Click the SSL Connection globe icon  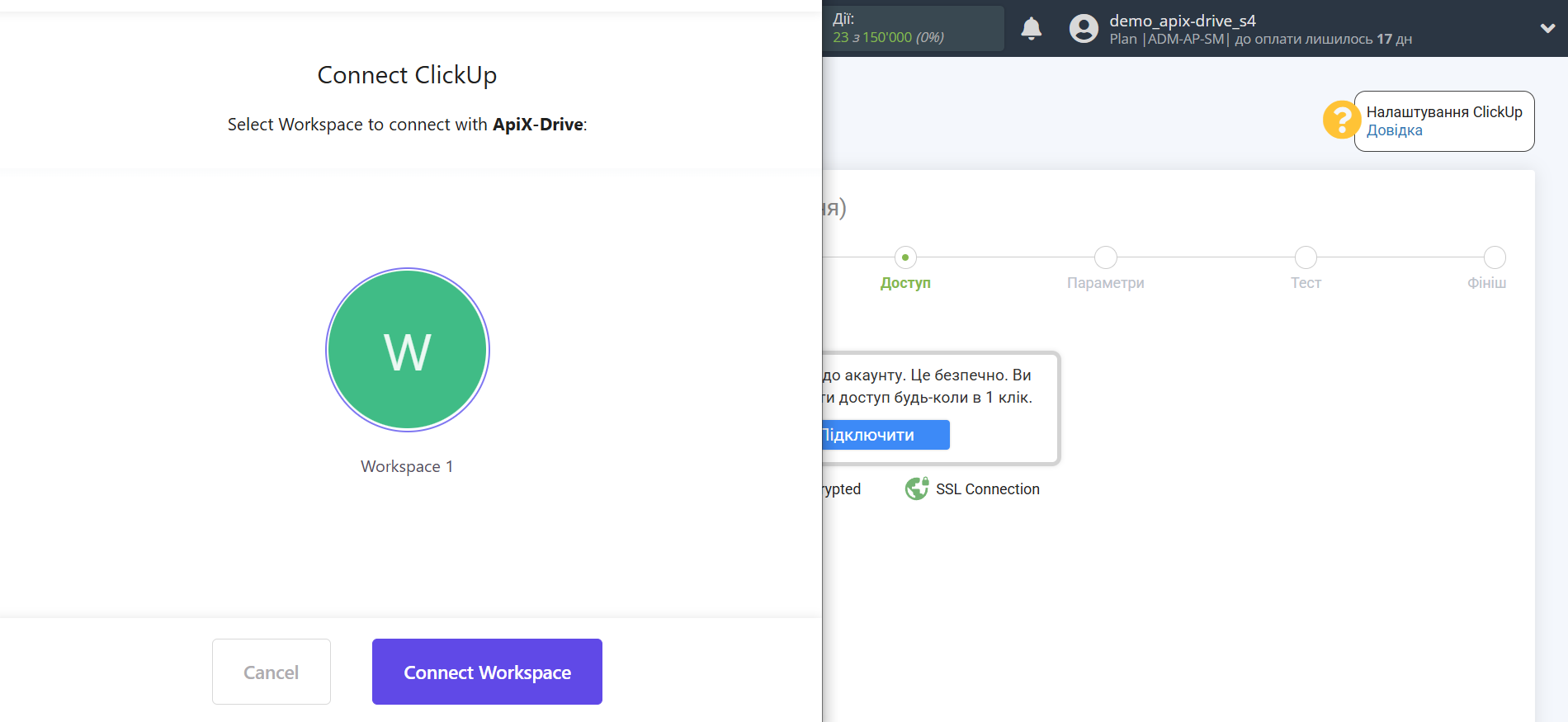pos(917,488)
